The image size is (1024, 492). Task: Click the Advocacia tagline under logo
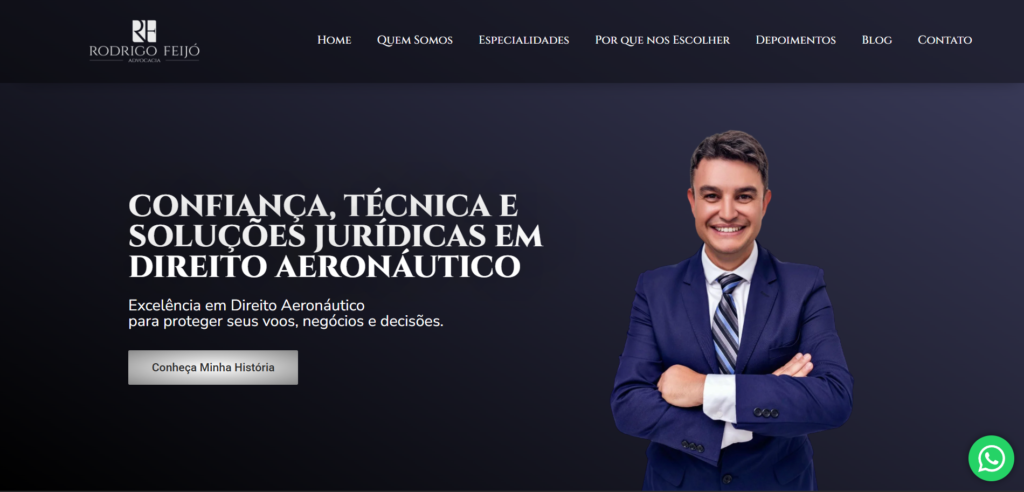(x=144, y=60)
